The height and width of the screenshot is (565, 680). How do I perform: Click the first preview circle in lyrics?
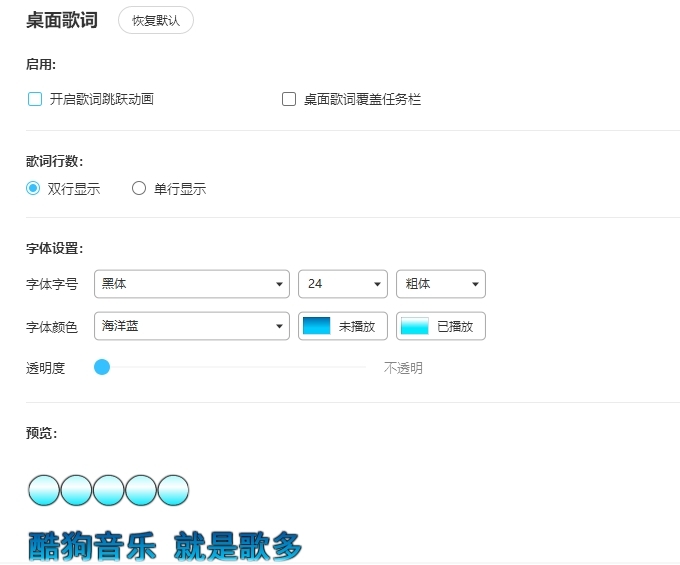tap(44, 490)
